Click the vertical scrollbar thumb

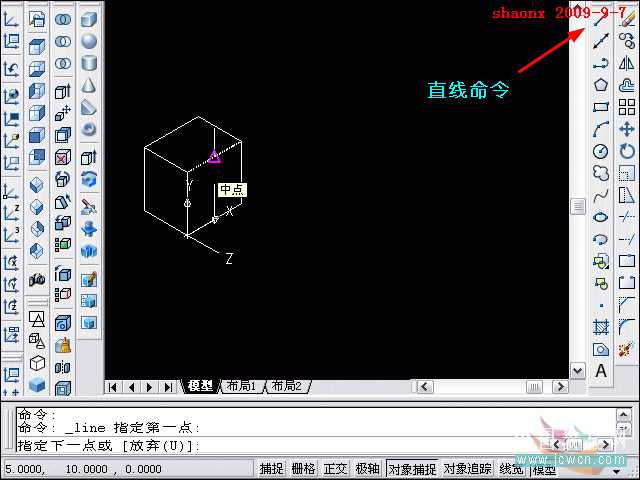[578, 207]
